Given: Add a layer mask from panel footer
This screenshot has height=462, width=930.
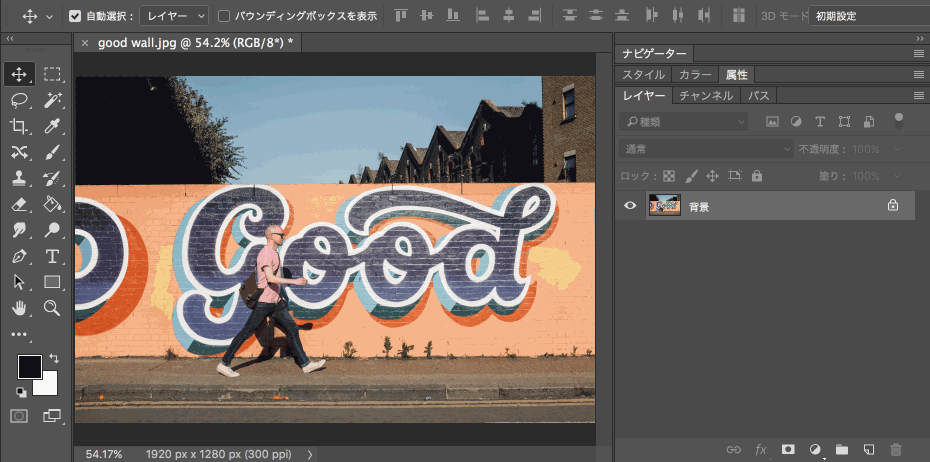Looking at the screenshot, I should click(x=788, y=450).
